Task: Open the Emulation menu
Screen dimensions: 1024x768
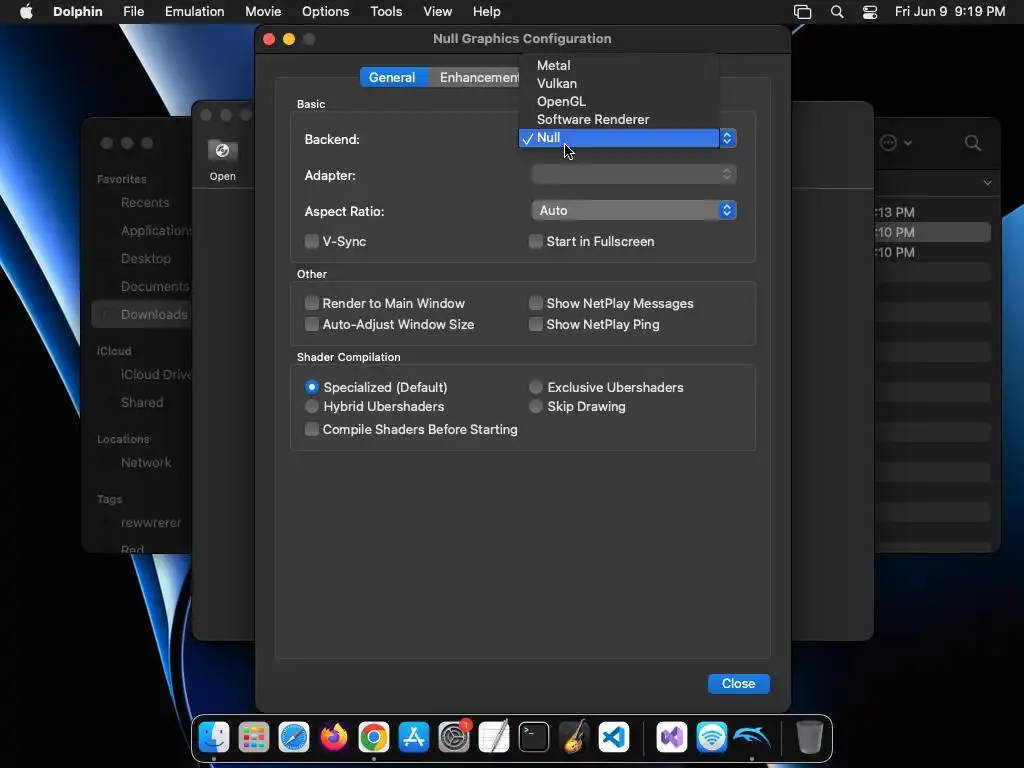Action: click(x=195, y=12)
